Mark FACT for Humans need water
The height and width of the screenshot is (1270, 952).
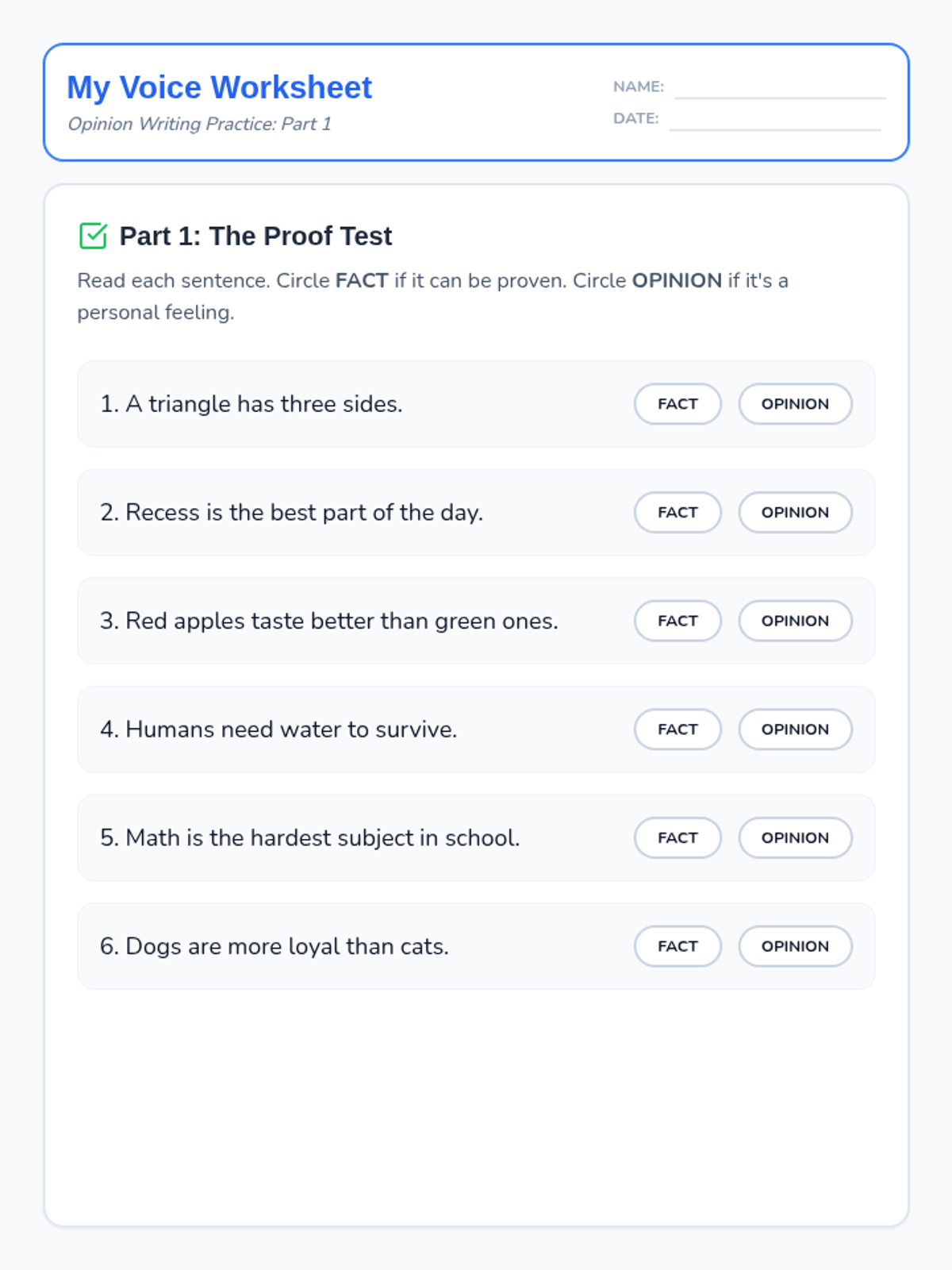(678, 729)
